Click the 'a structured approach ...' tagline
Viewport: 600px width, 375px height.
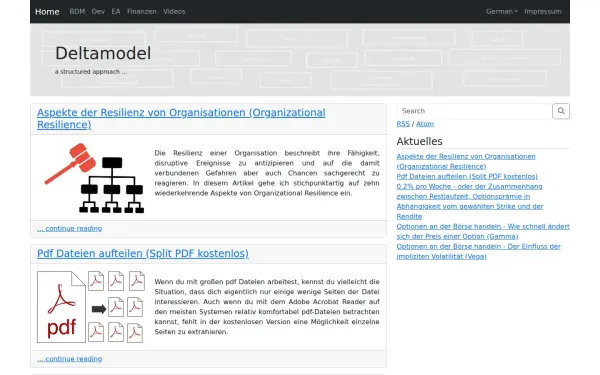[91, 72]
